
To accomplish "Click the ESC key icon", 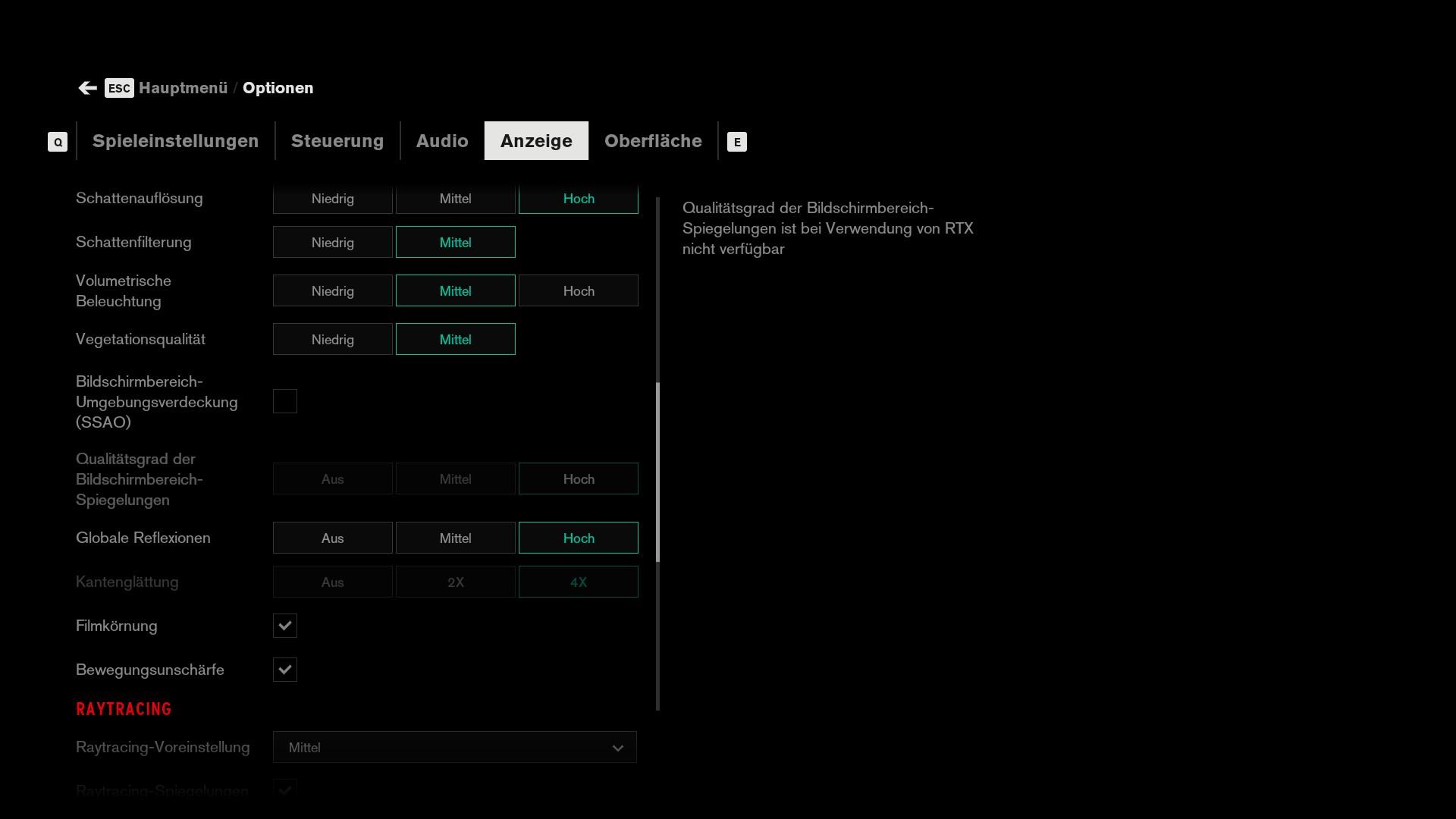I will click(x=119, y=88).
